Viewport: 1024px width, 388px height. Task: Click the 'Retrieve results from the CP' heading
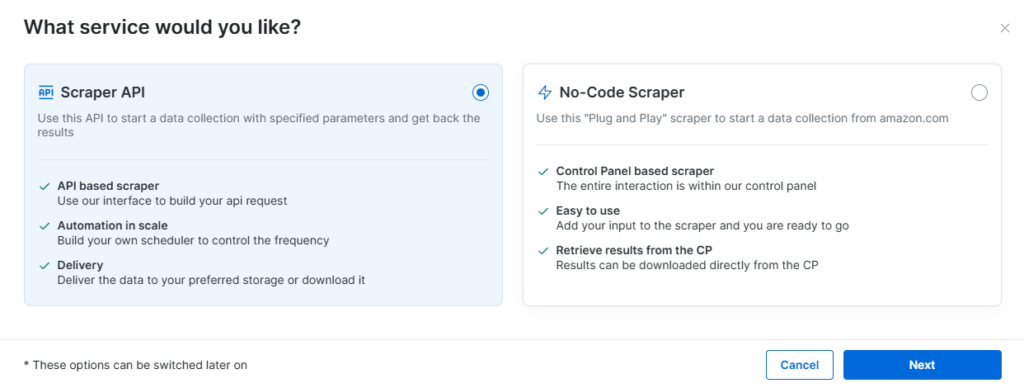pyautogui.click(x=633, y=250)
